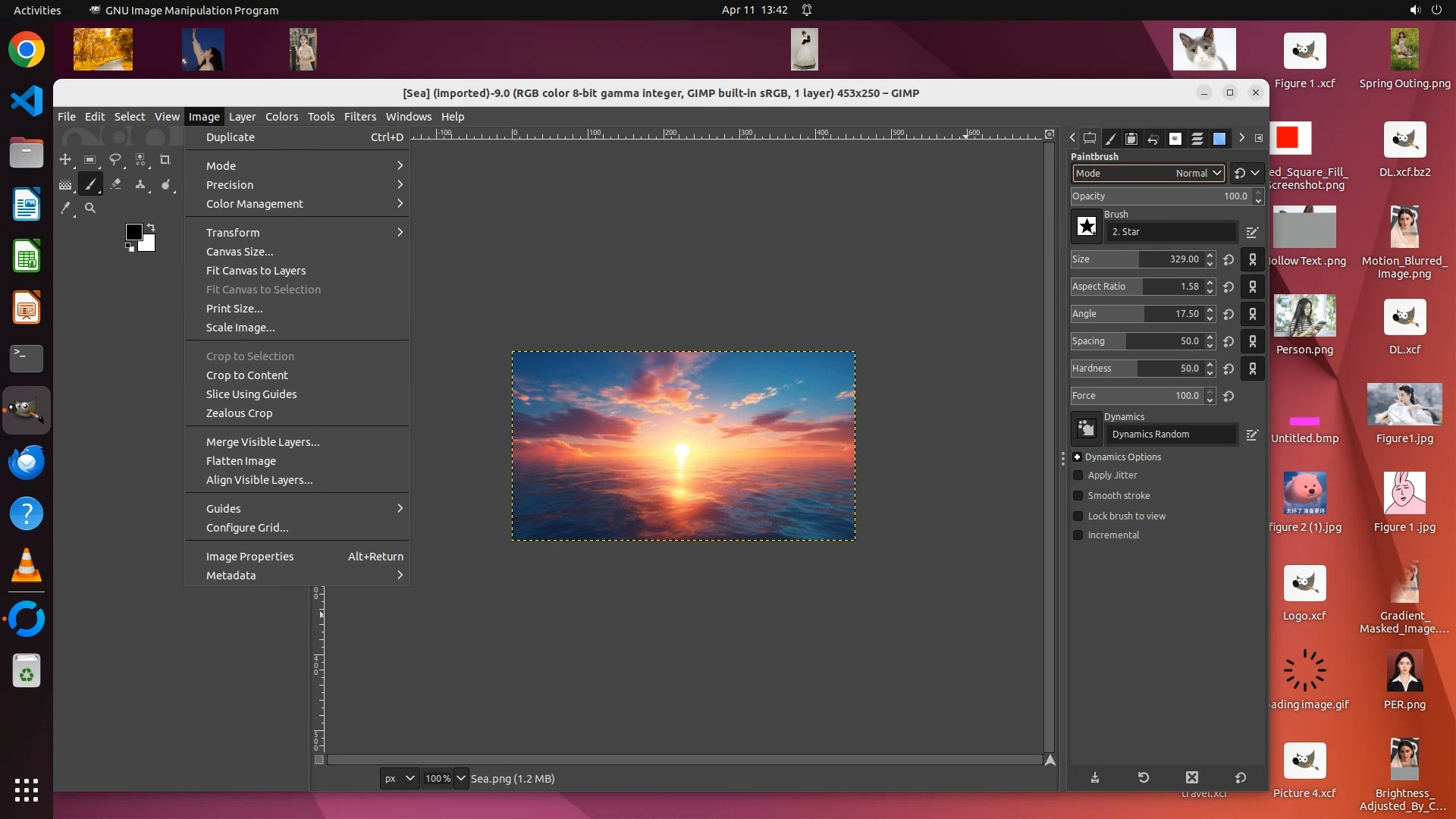Choose Scale Image... from Image menu
This screenshot has width=1456, height=819.
(240, 328)
